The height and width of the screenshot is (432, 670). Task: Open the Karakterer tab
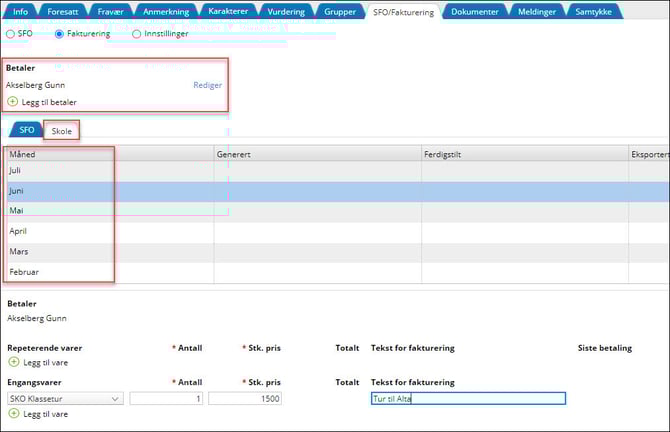click(228, 11)
